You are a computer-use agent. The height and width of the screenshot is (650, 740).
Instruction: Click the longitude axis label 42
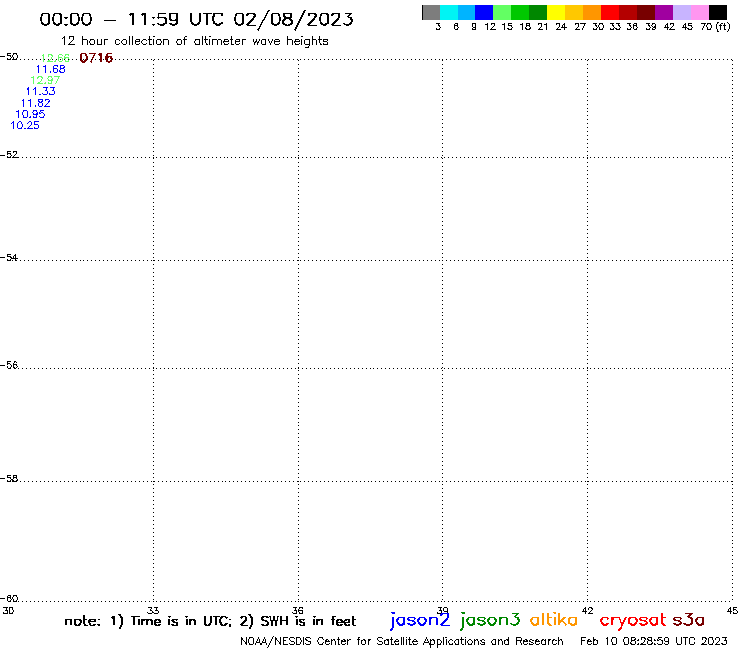click(588, 610)
